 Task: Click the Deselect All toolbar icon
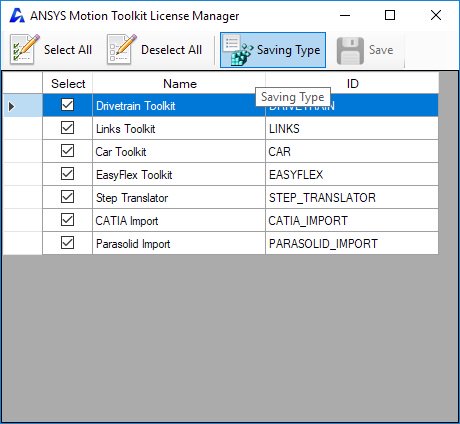pyautogui.click(x=122, y=49)
